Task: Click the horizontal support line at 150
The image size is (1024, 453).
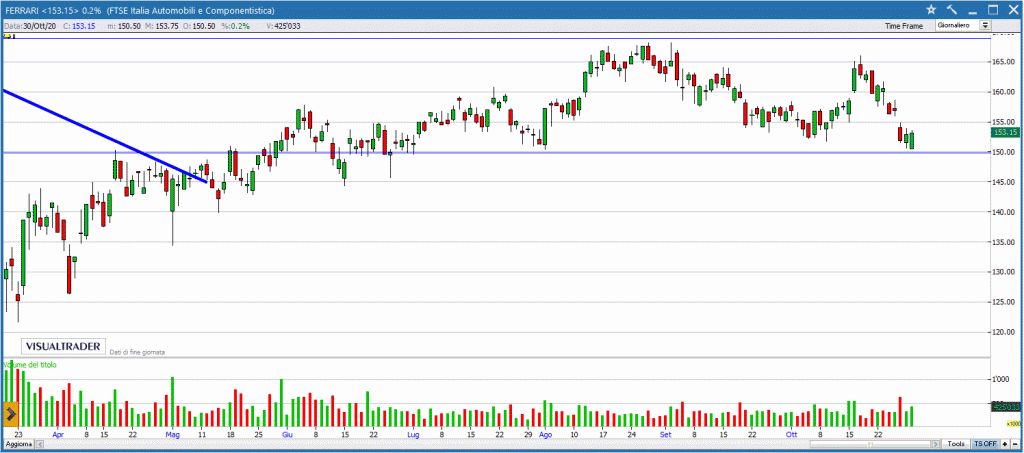Action: (x=496, y=152)
